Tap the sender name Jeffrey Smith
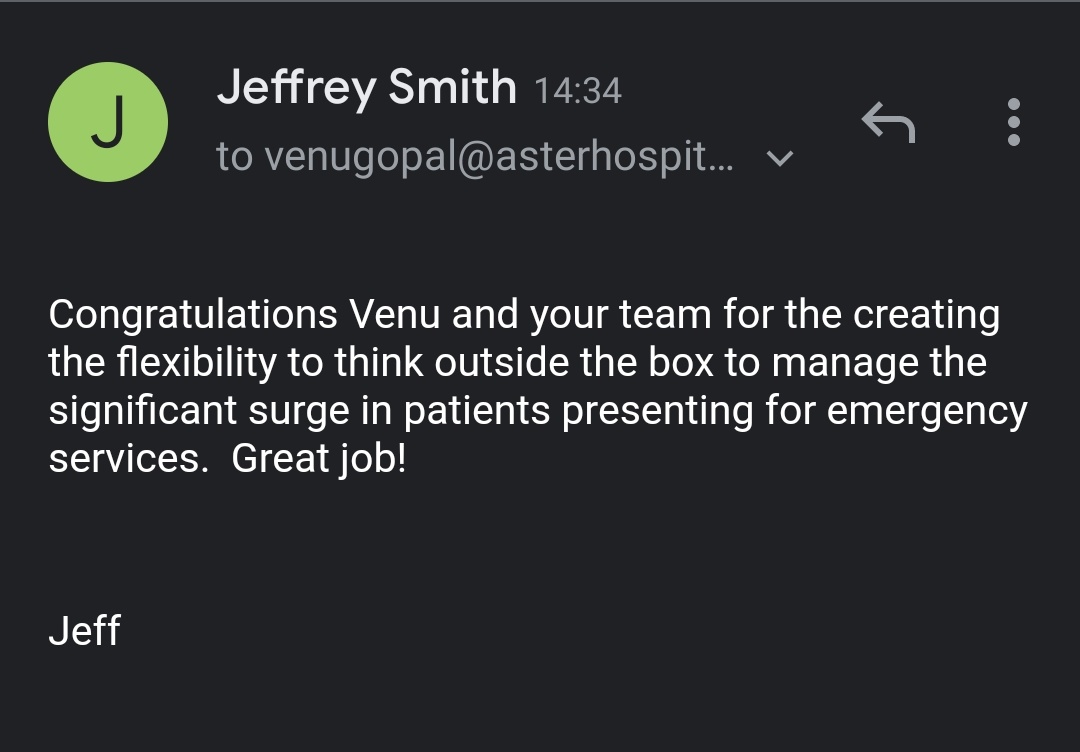 coord(366,89)
